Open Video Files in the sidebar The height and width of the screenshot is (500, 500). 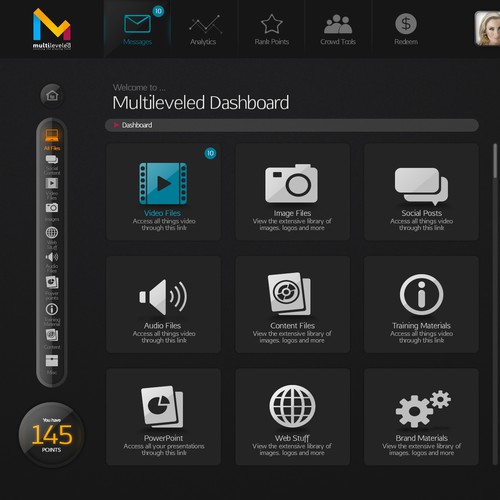(x=52, y=188)
